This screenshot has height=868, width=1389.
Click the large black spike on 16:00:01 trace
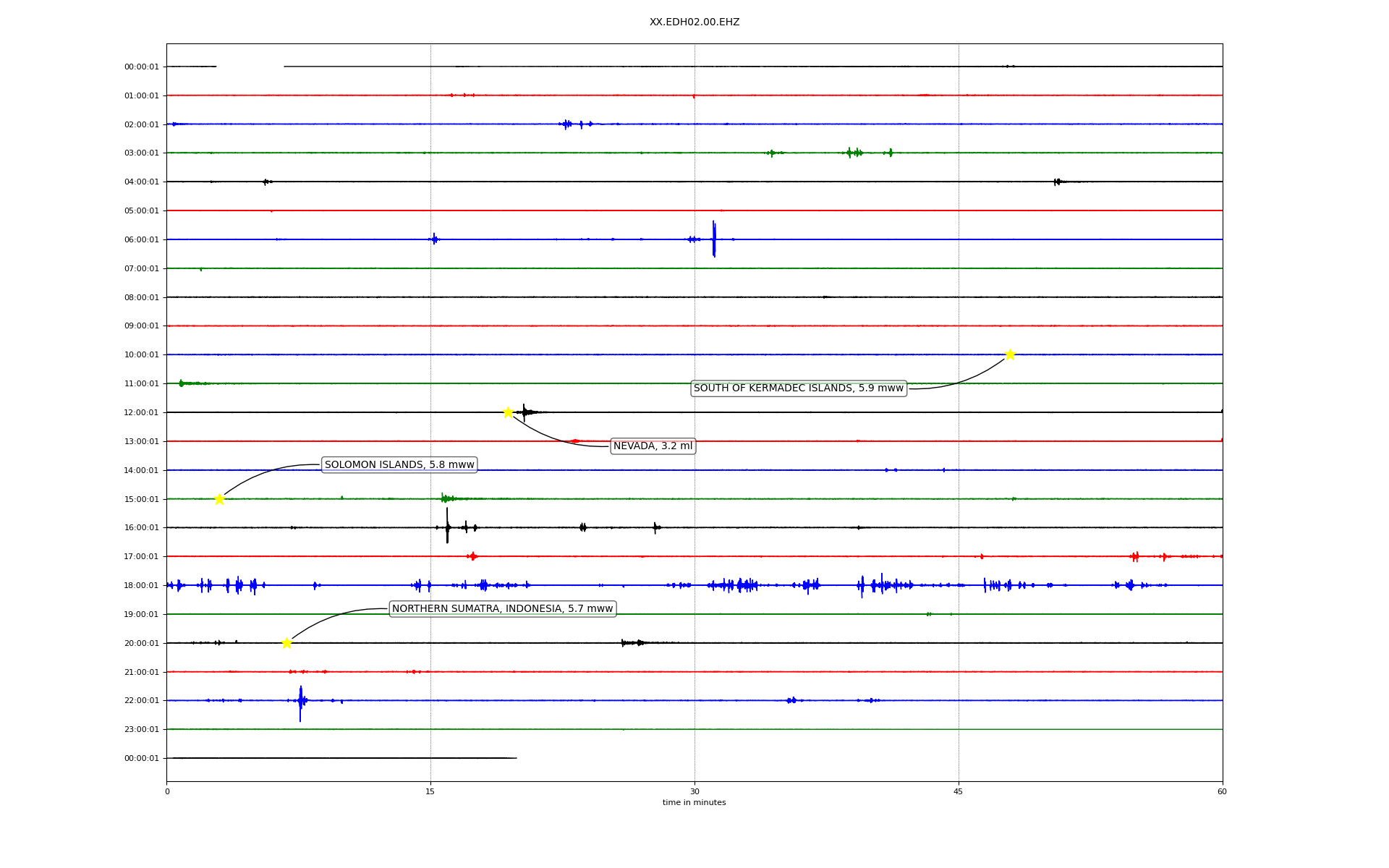pyautogui.click(x=447, y=526)
